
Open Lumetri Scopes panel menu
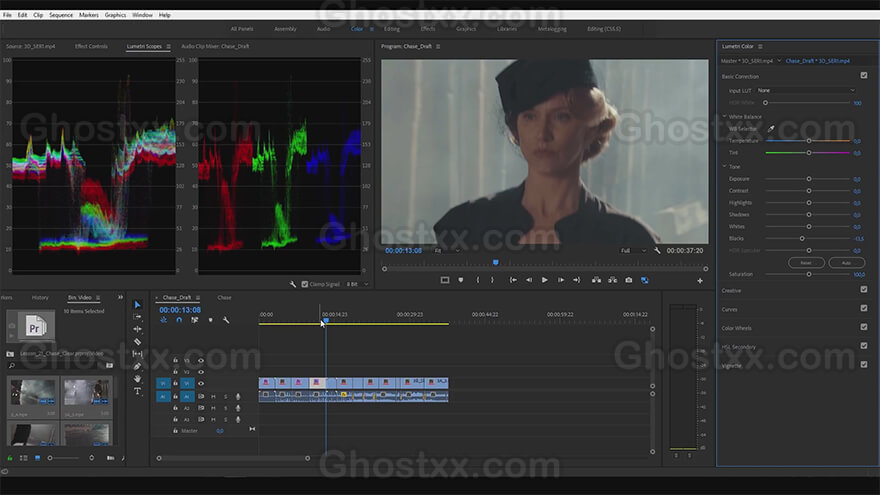[168, 47]
